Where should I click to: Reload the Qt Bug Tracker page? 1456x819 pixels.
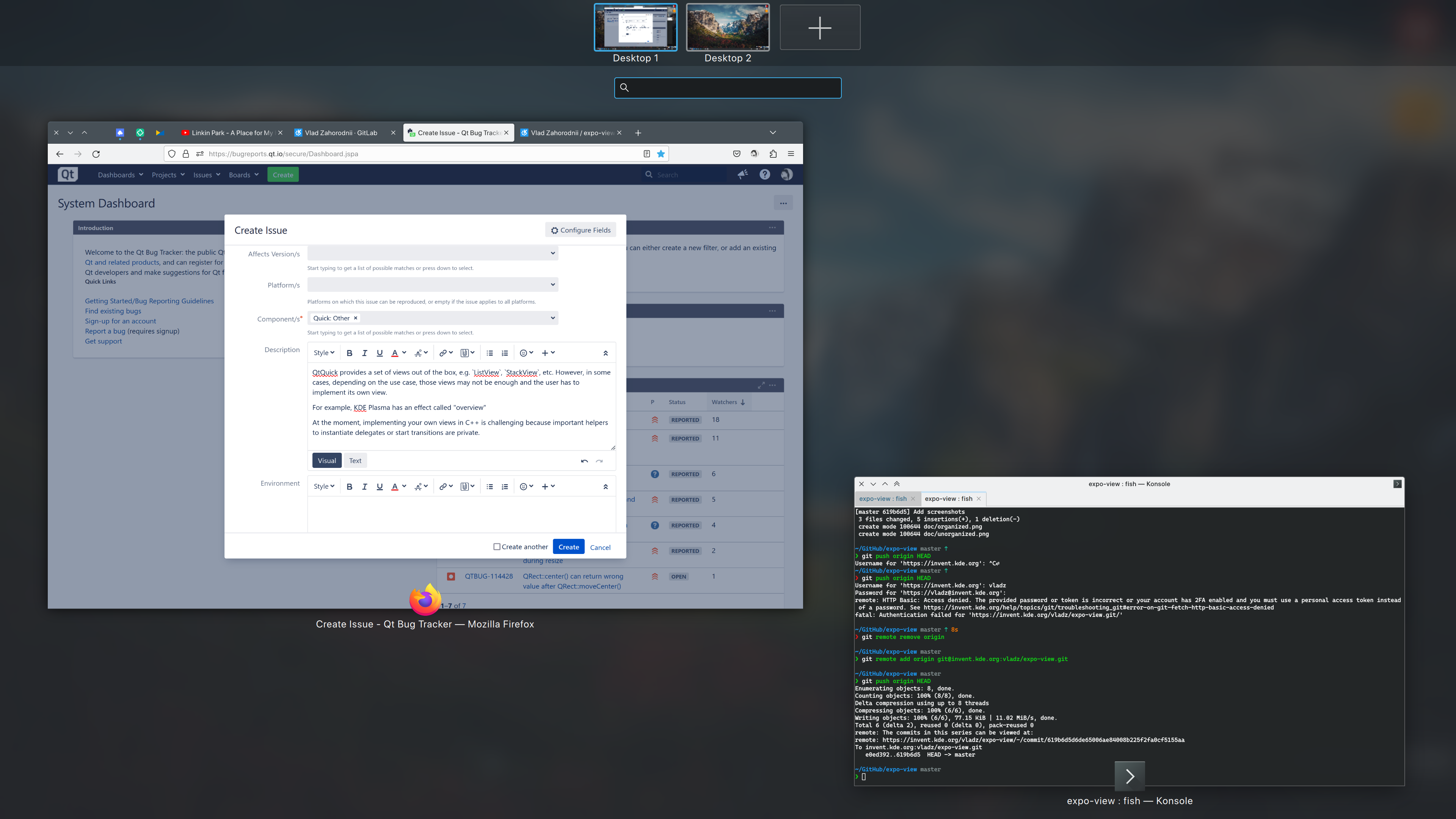tap(96, 154)
